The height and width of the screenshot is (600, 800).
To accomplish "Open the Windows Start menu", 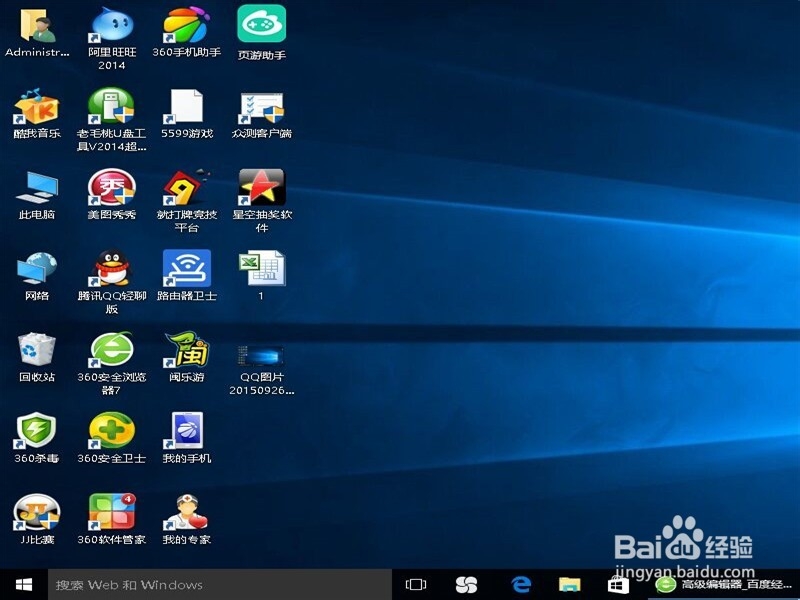I will [23, 585].
